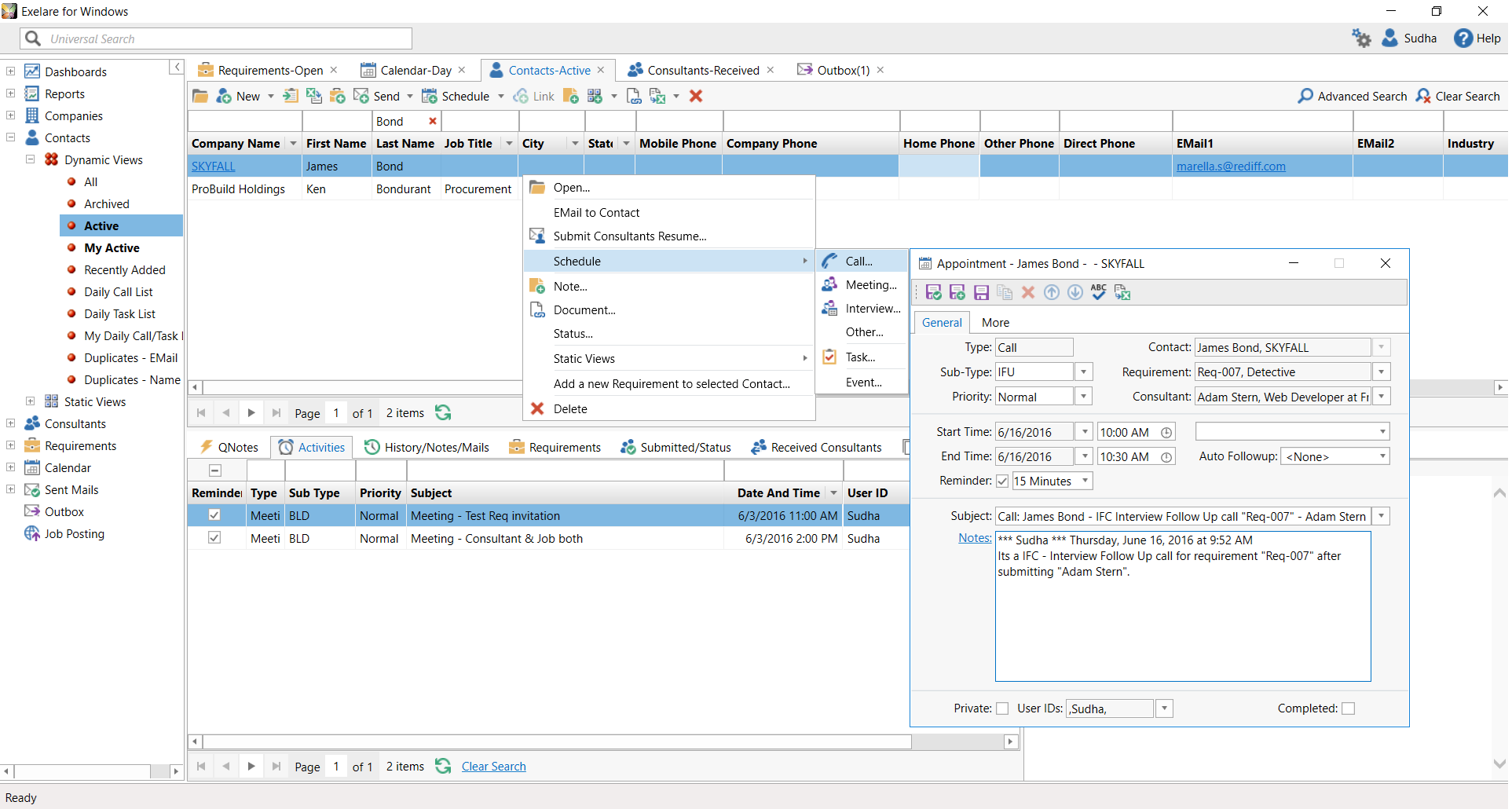Click the previous record up-arrow icon in Appointment
The image size is (1512, 809).
click(x=1052, y=292)
